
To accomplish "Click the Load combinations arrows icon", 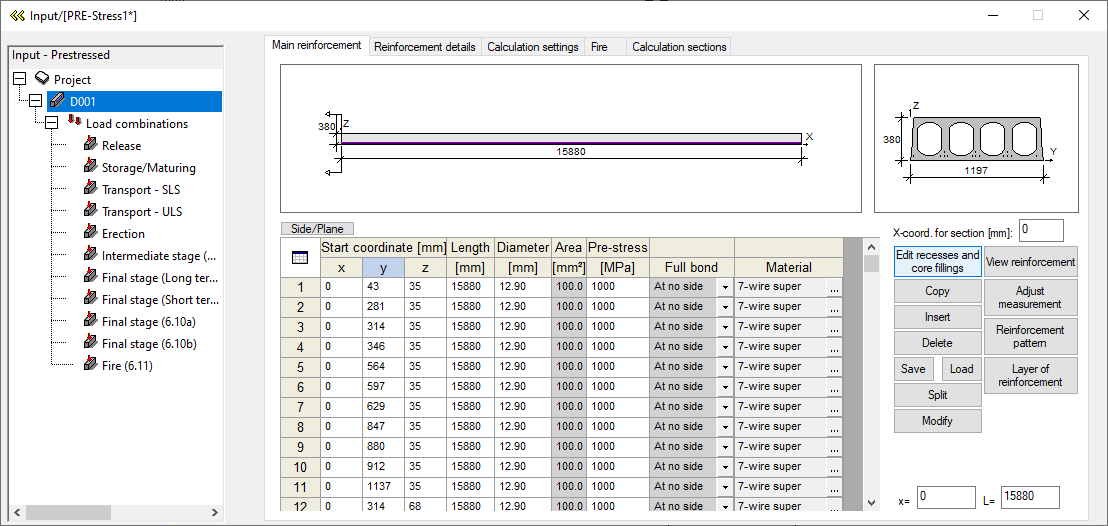I will click(x=73, y=123).
